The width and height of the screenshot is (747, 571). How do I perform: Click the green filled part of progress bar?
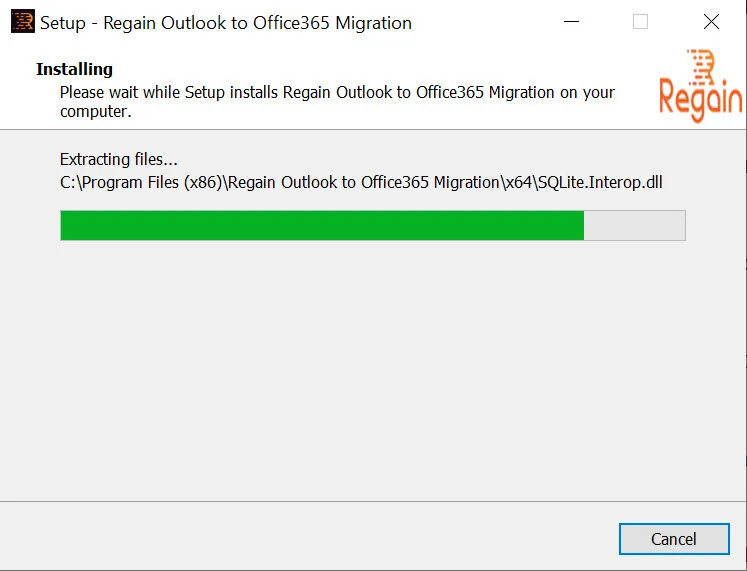322,225
